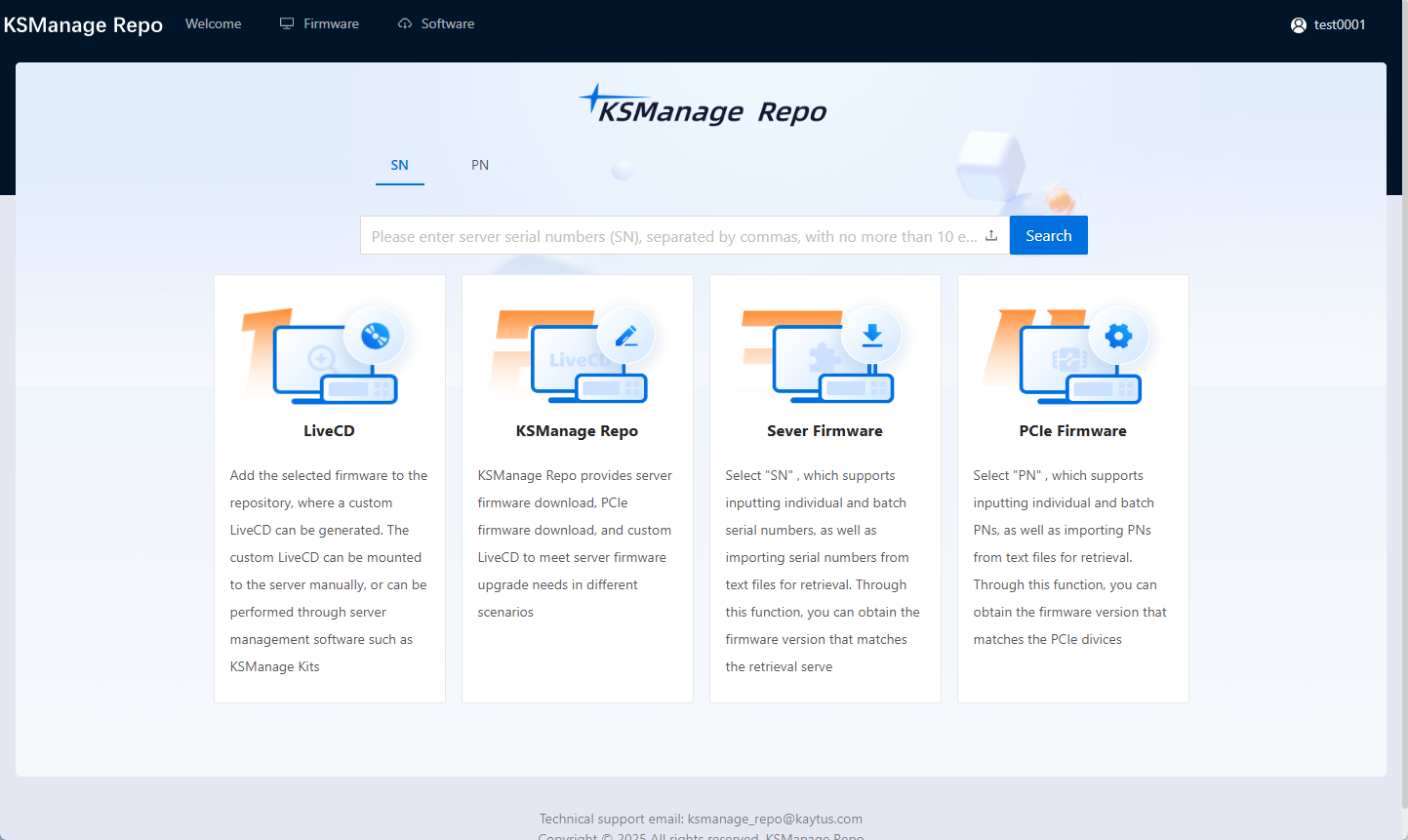Click the LiveCD description starting 'Add the selected firmware'
The image size is (1408, 840).
pos(329,571)
